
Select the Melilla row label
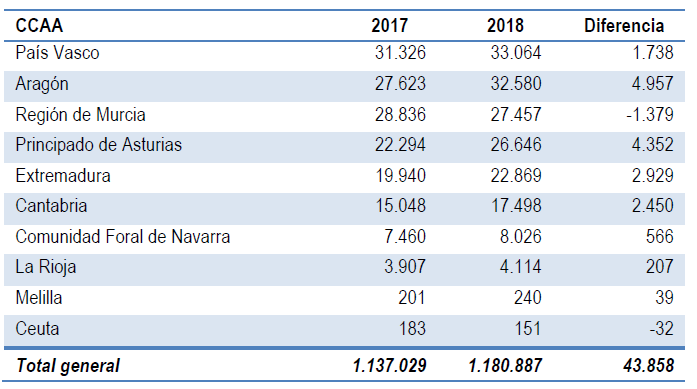(39, 298)
